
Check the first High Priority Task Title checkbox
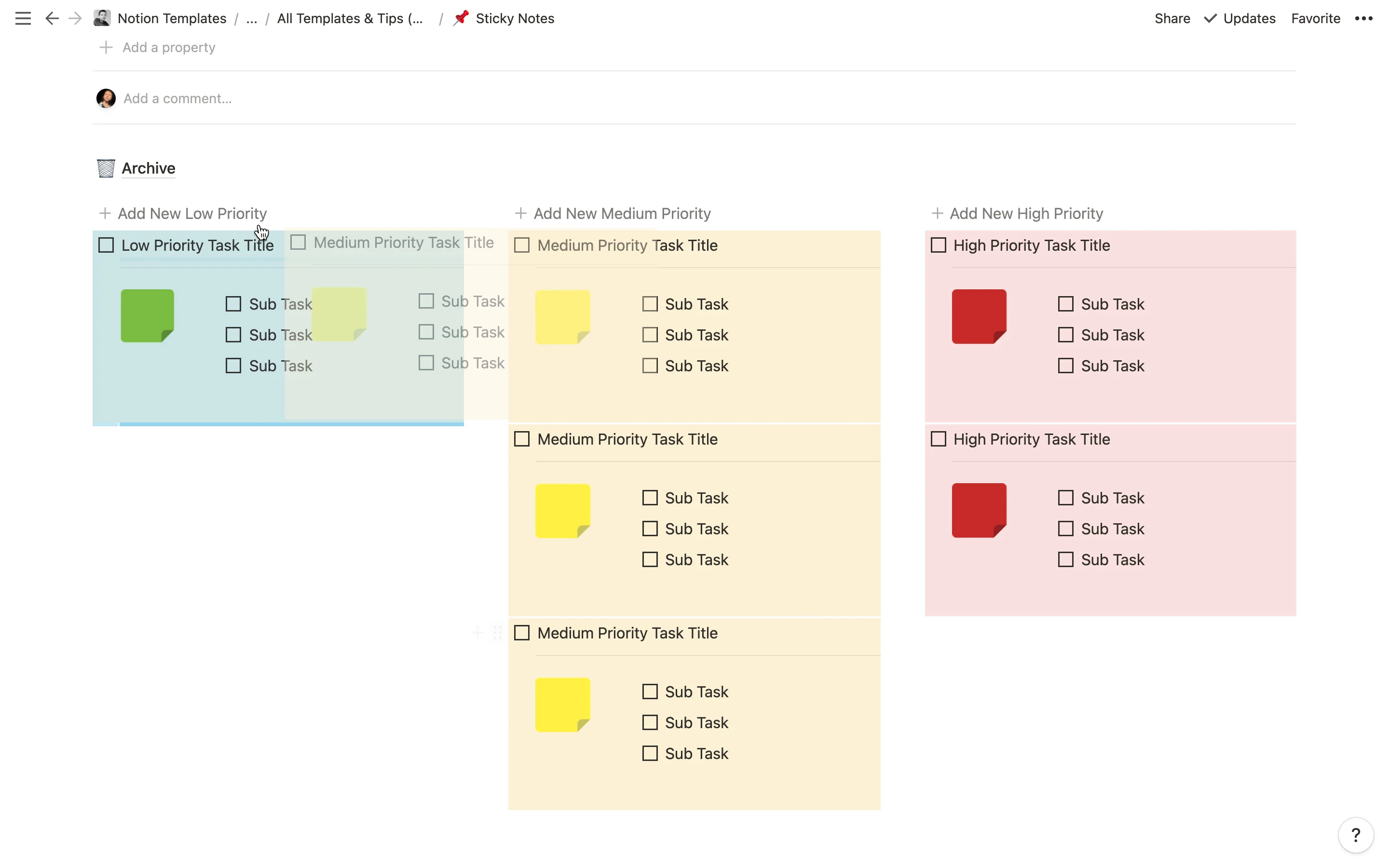(x=938, y=244)
